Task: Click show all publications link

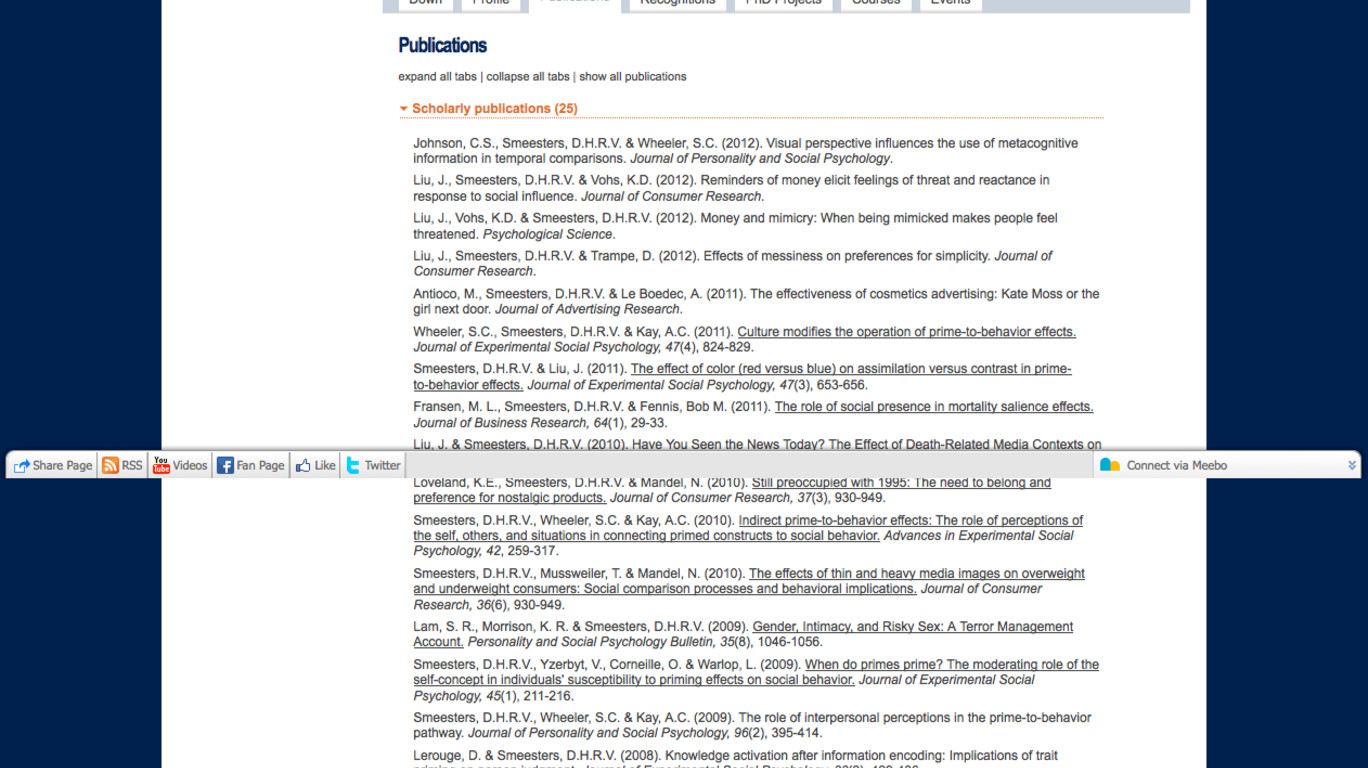Action: point(632,77)
